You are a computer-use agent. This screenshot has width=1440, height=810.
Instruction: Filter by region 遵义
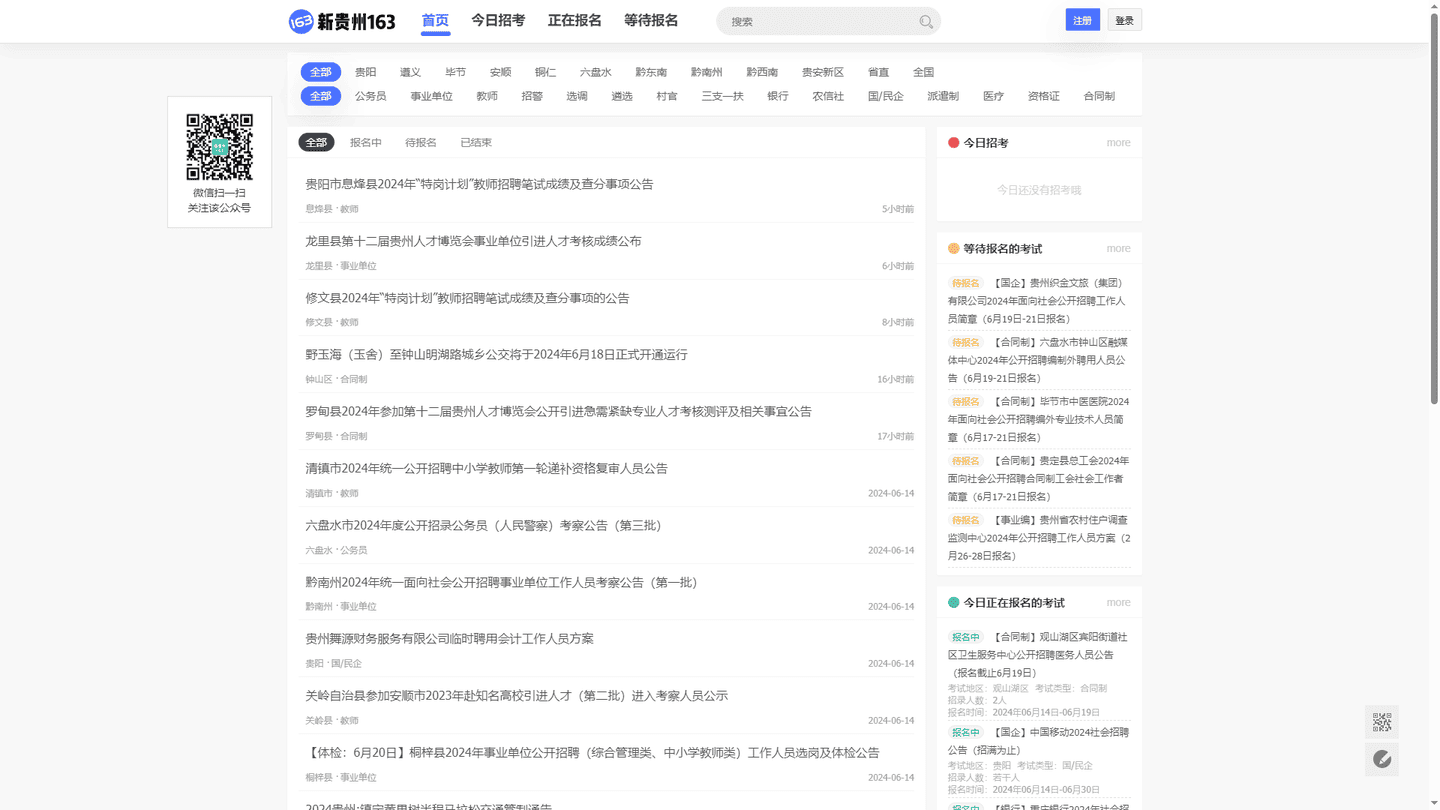410,72
